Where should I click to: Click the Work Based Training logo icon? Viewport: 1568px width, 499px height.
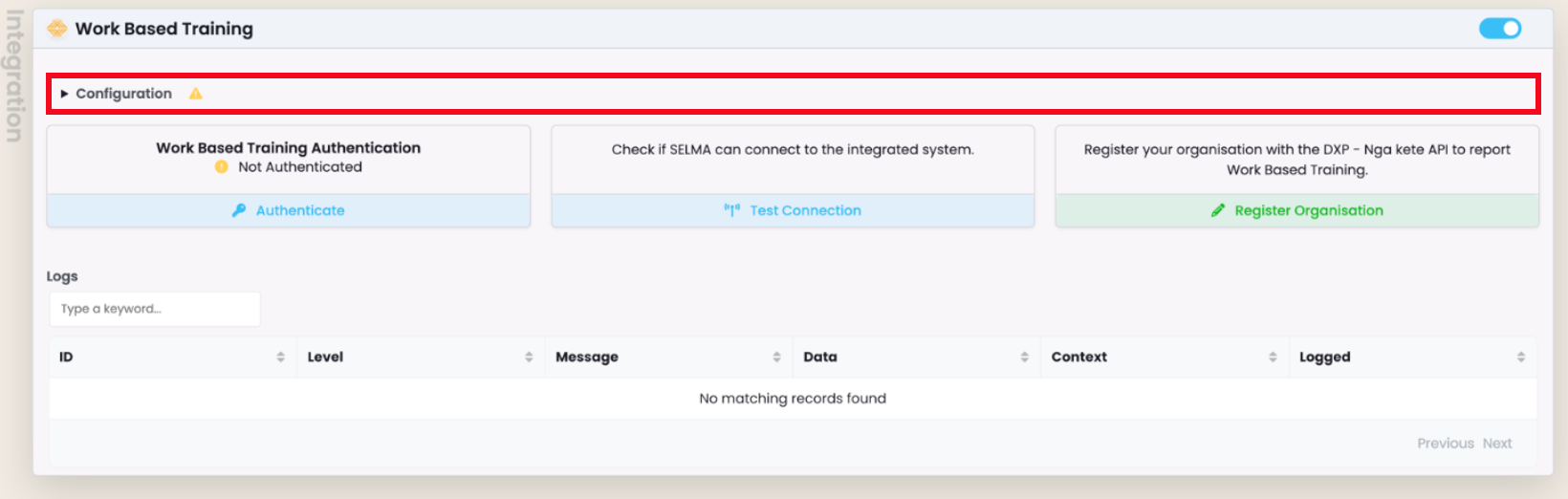(x=57, y=29)
